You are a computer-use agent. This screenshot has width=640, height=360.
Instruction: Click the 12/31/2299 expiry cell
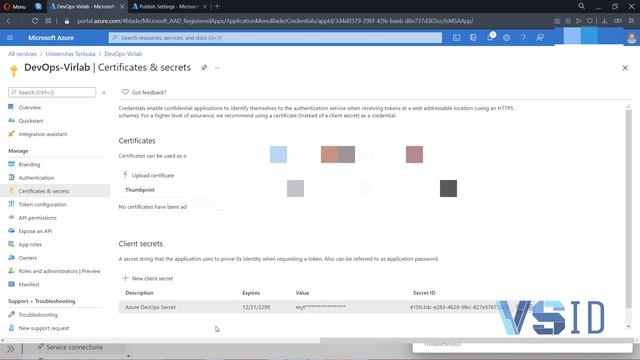click(x=256, y=307)
